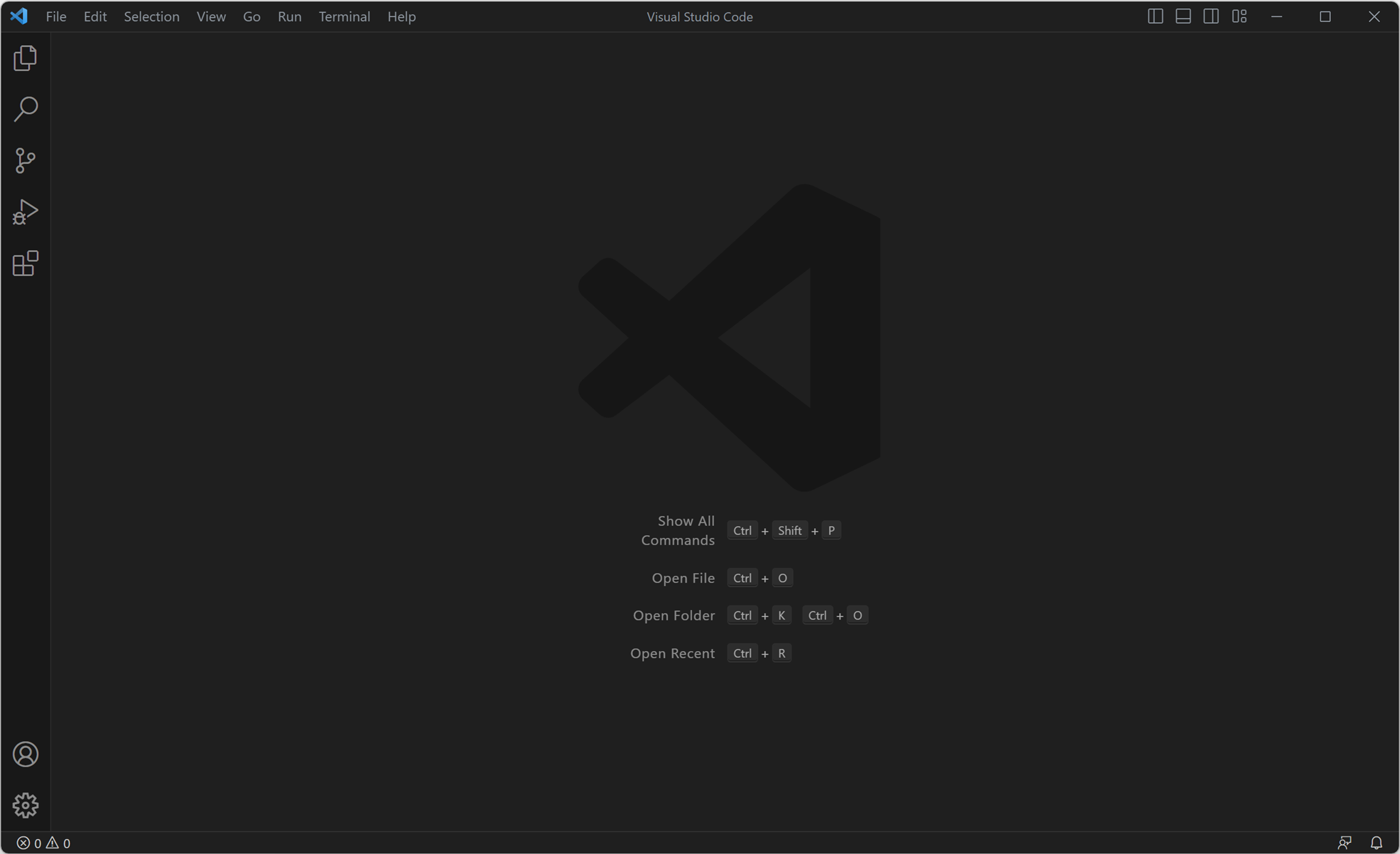The image size is (1400, 854).
Task: Toggle the bottom panel layout button
Action: [1183, 16]
